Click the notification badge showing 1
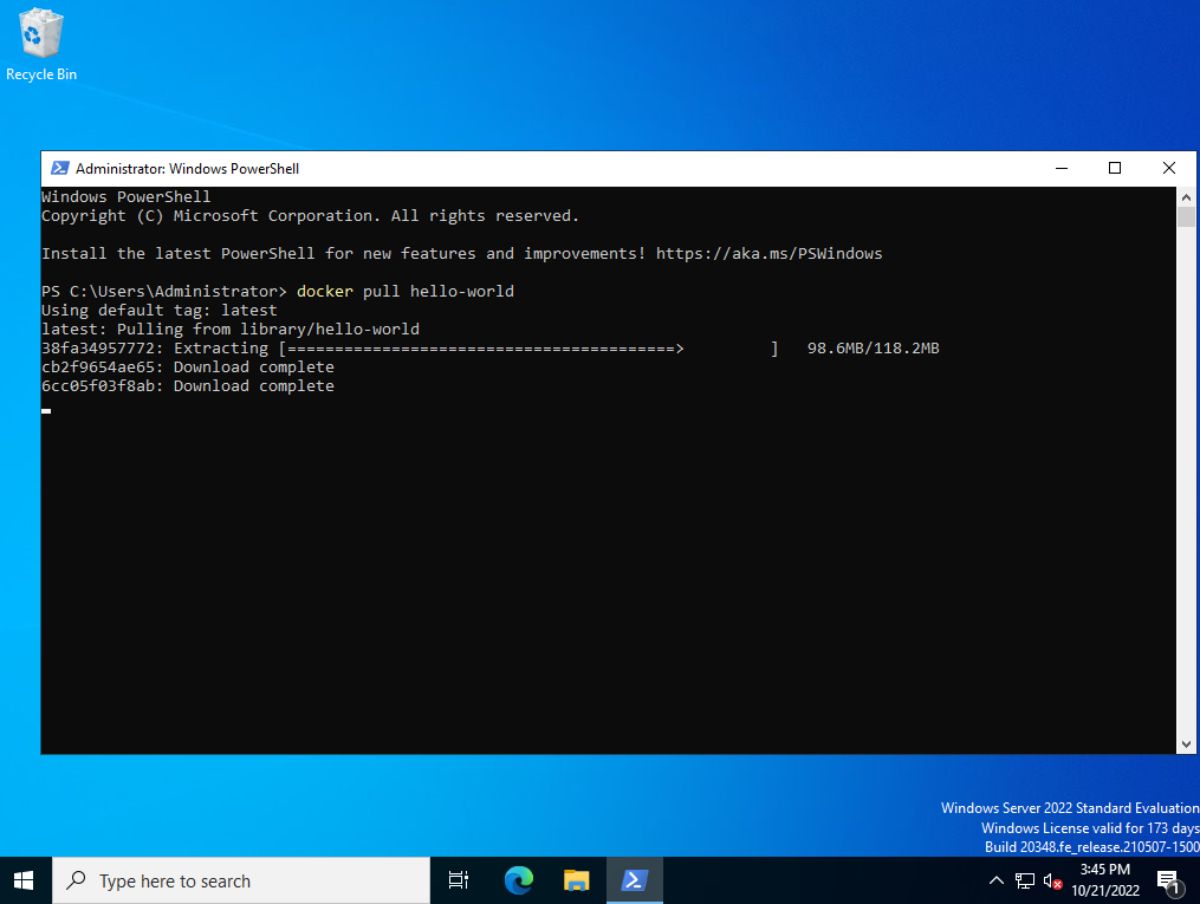Viewport: 1200px width, 904px height. tap(1177, 889)
